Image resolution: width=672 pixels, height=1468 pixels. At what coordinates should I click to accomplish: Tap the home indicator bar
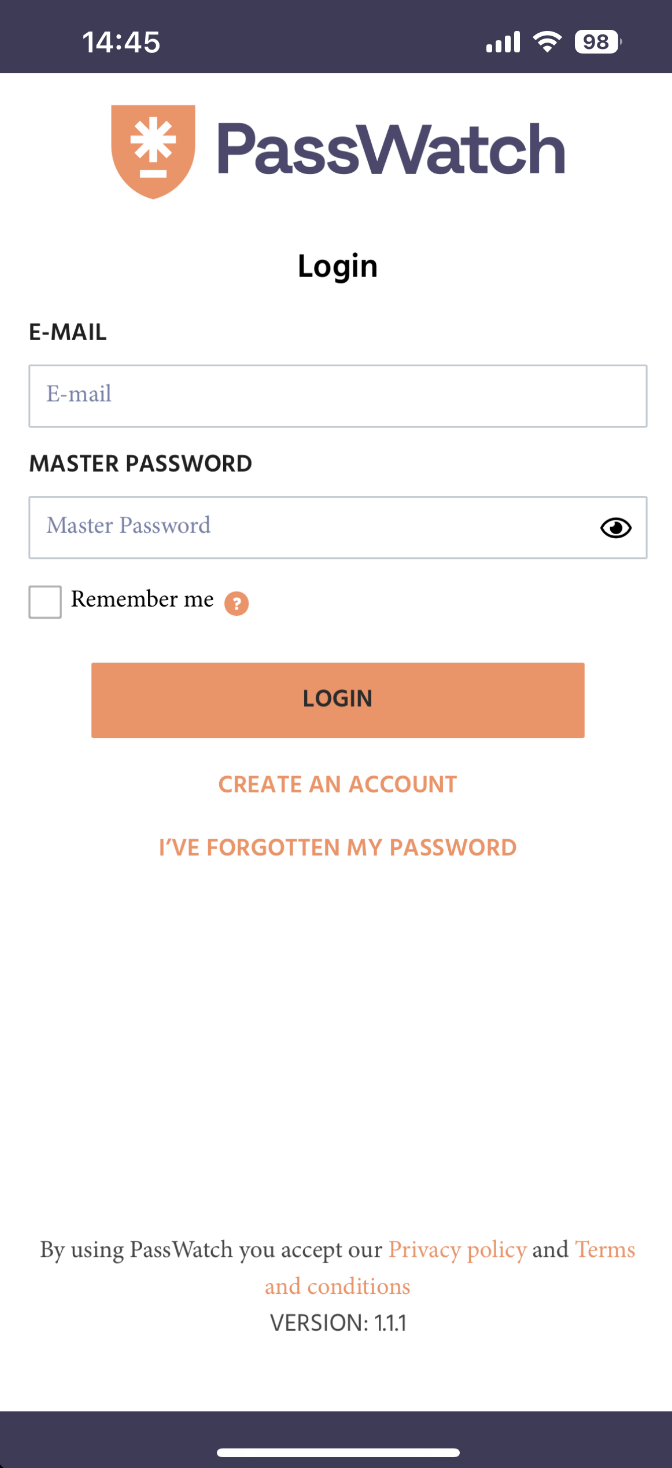tap(338, 1452)
